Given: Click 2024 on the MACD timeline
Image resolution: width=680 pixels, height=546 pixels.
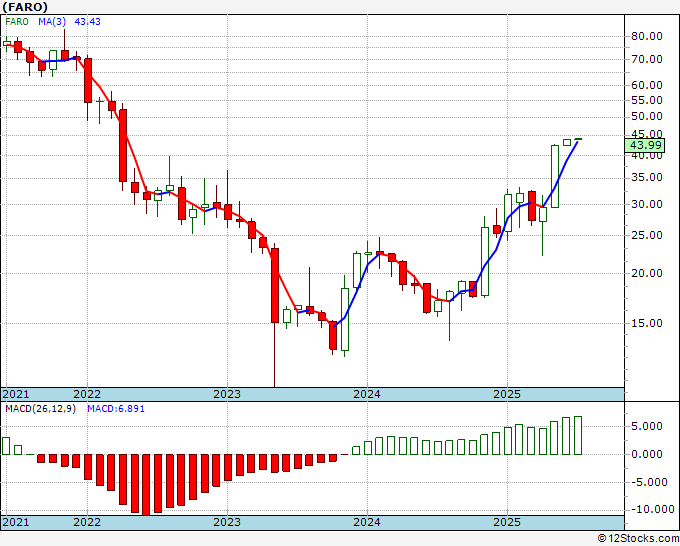Looking at the screenshot, I should (x=367, y=522).
